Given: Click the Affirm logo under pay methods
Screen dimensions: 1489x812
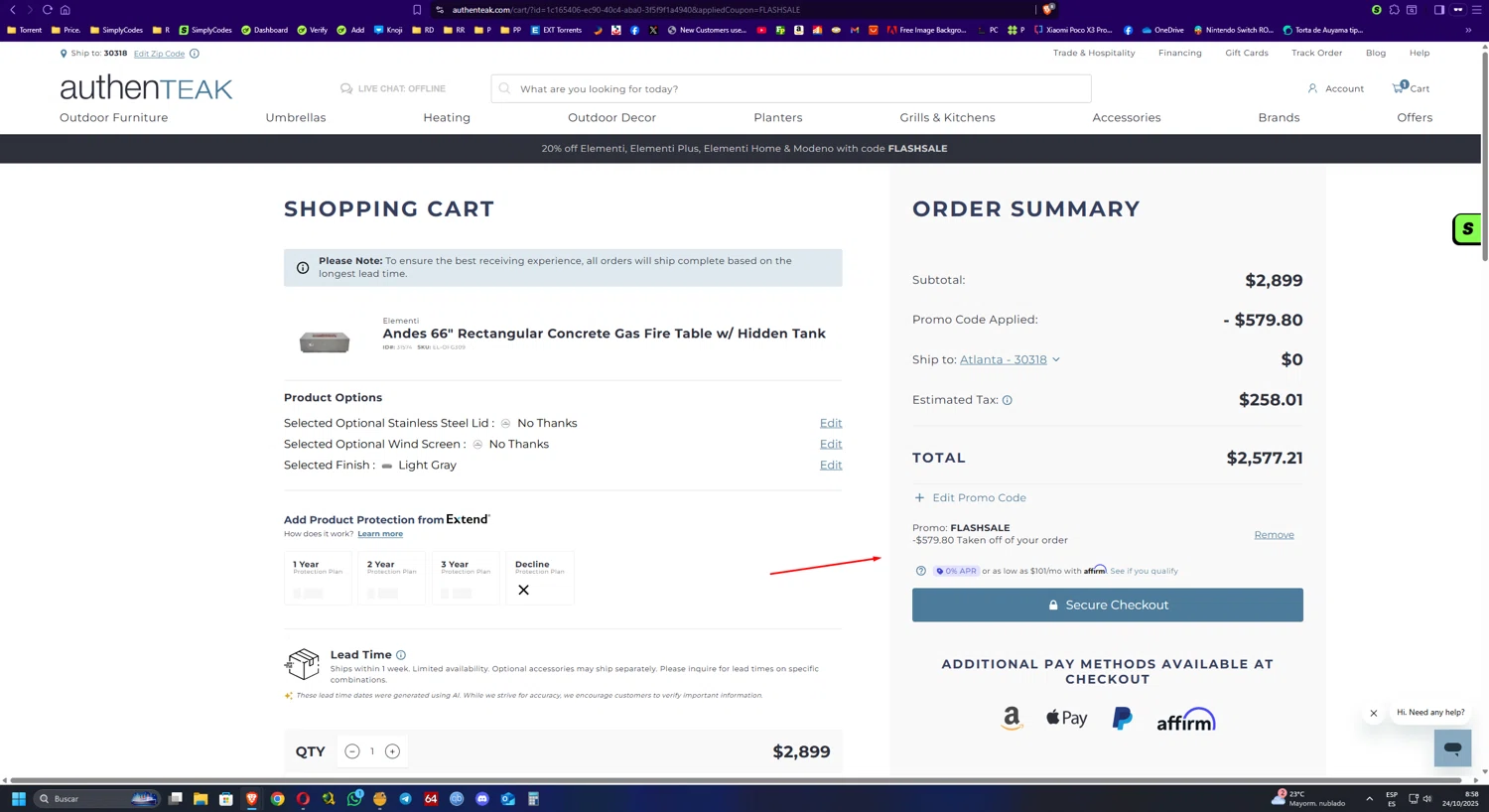Looking at the screenshot, I should point(1186,720).
